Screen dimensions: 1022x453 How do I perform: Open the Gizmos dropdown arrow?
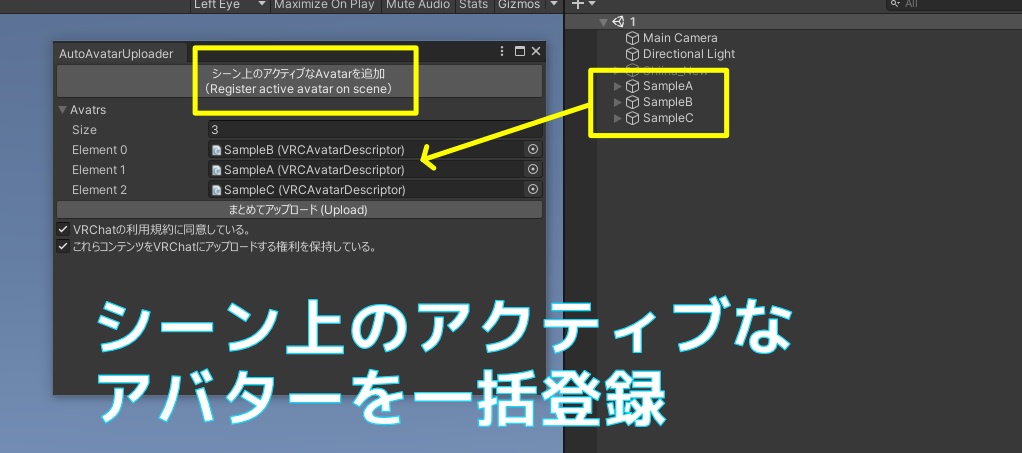[x=554, y=4]
